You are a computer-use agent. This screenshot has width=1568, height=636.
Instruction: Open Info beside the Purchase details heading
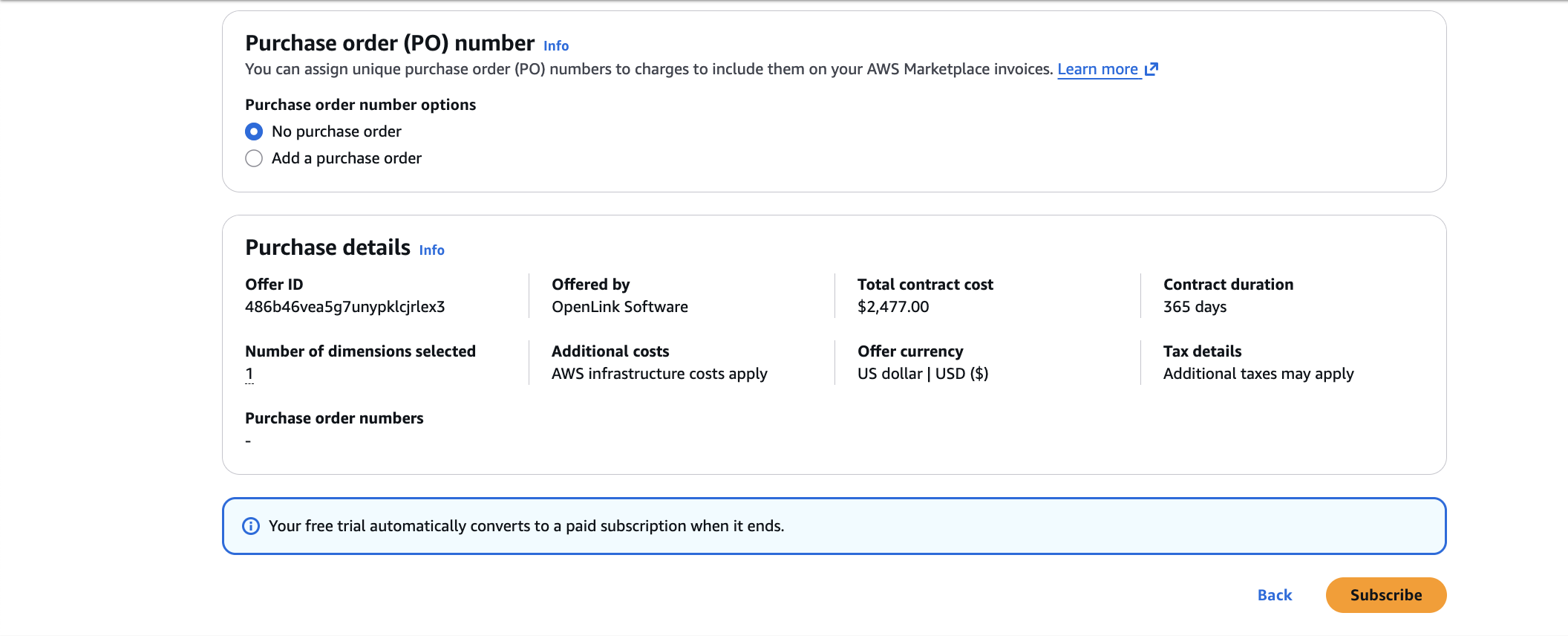pyautogui.click(x=431, y=250)
